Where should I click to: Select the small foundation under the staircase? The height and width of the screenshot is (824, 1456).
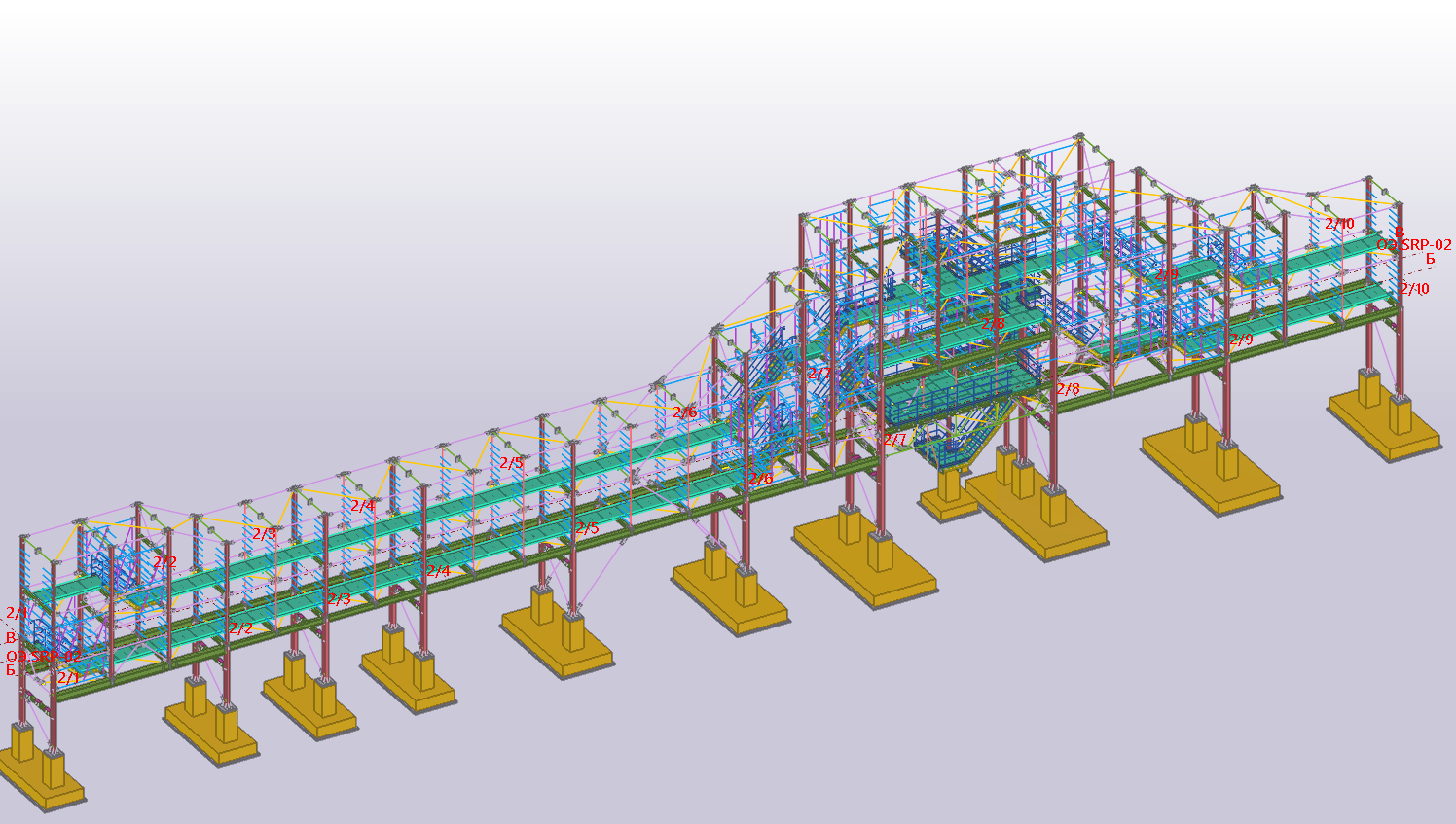point(947,500)
